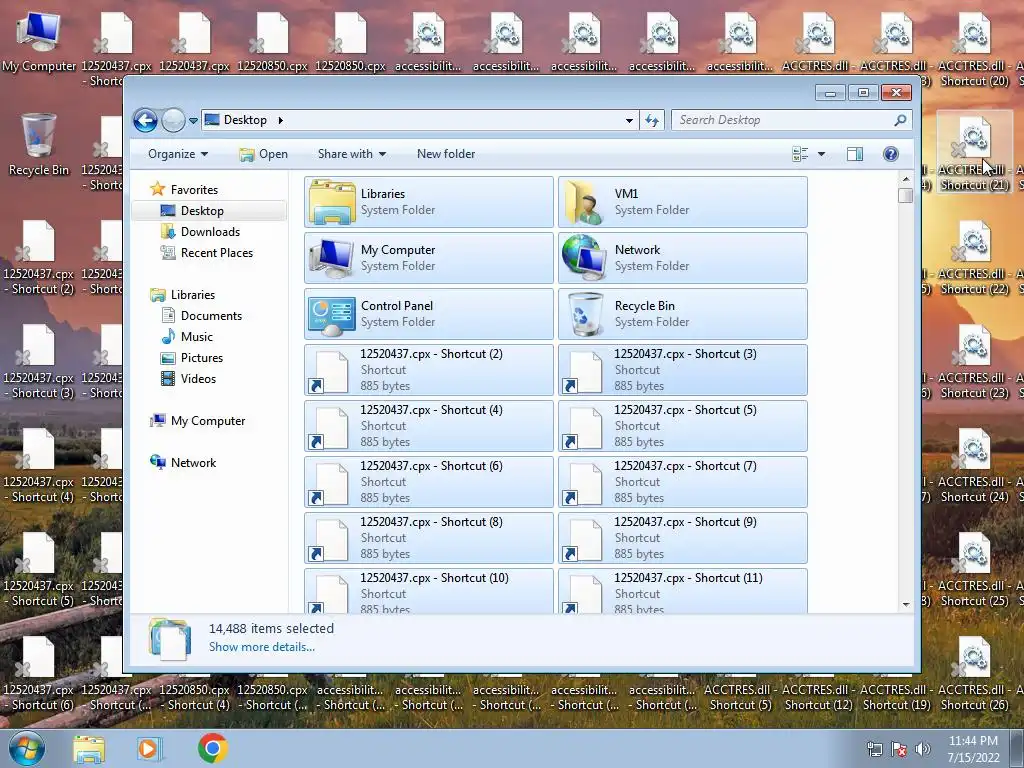Click the file list scrollbar thumb
1024x768 pixels.
[906, 195]
